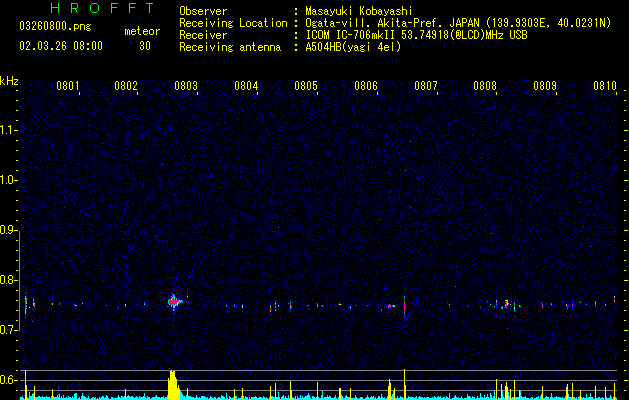The width and height of the screenshot is (629, 400).
Task: Click the ICOM IC-706mkII receiver text
Action: (x=416, y=35)
